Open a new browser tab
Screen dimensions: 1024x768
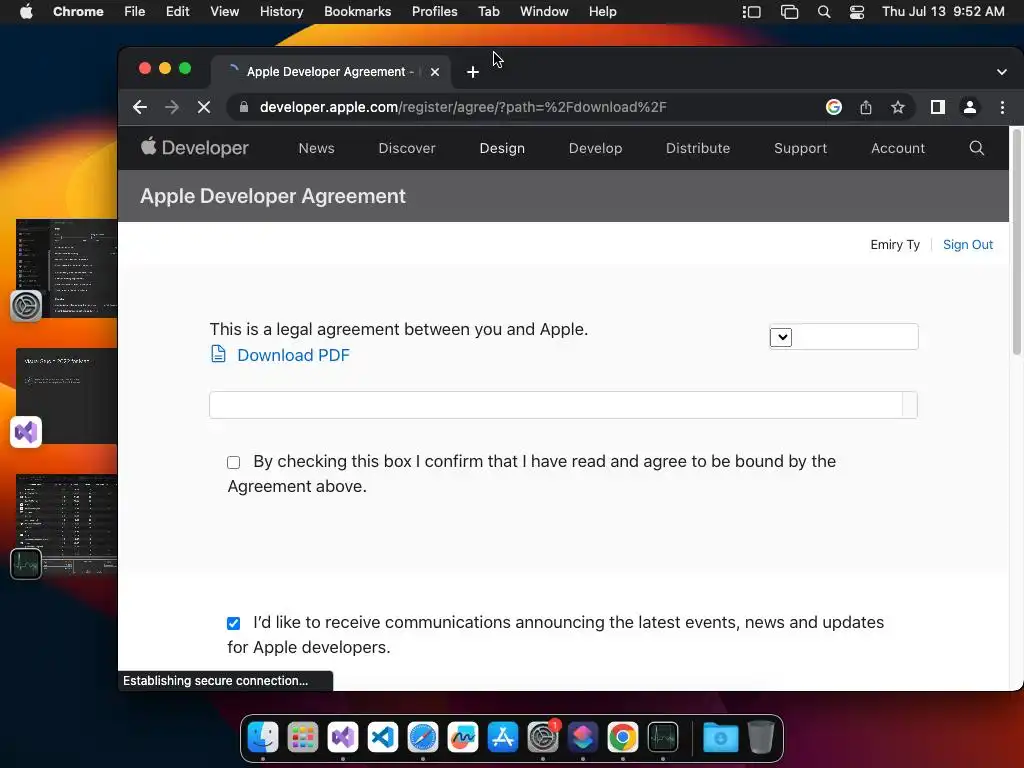(473, 72)
